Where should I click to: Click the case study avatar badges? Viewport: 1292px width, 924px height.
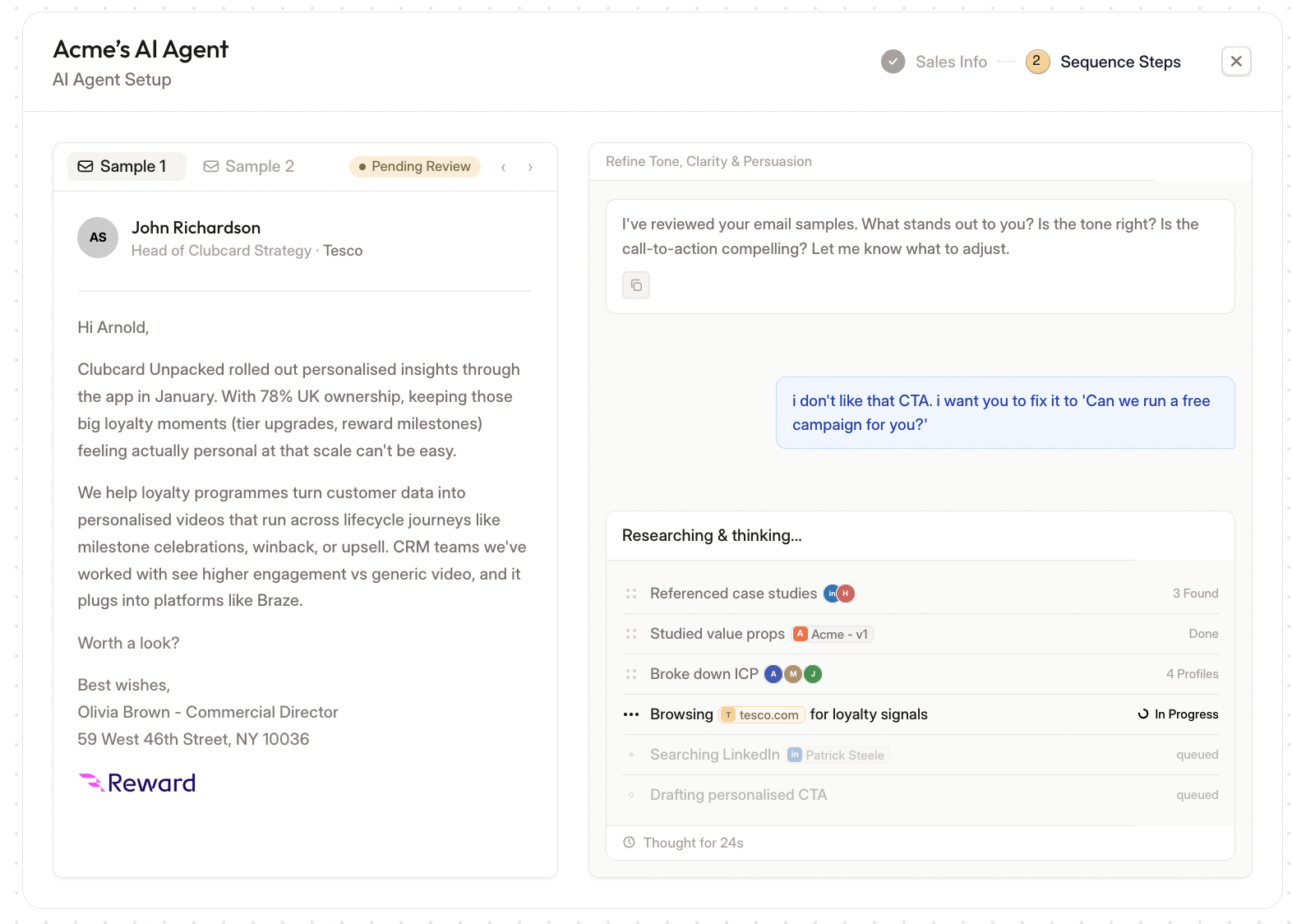coord(839,594)
